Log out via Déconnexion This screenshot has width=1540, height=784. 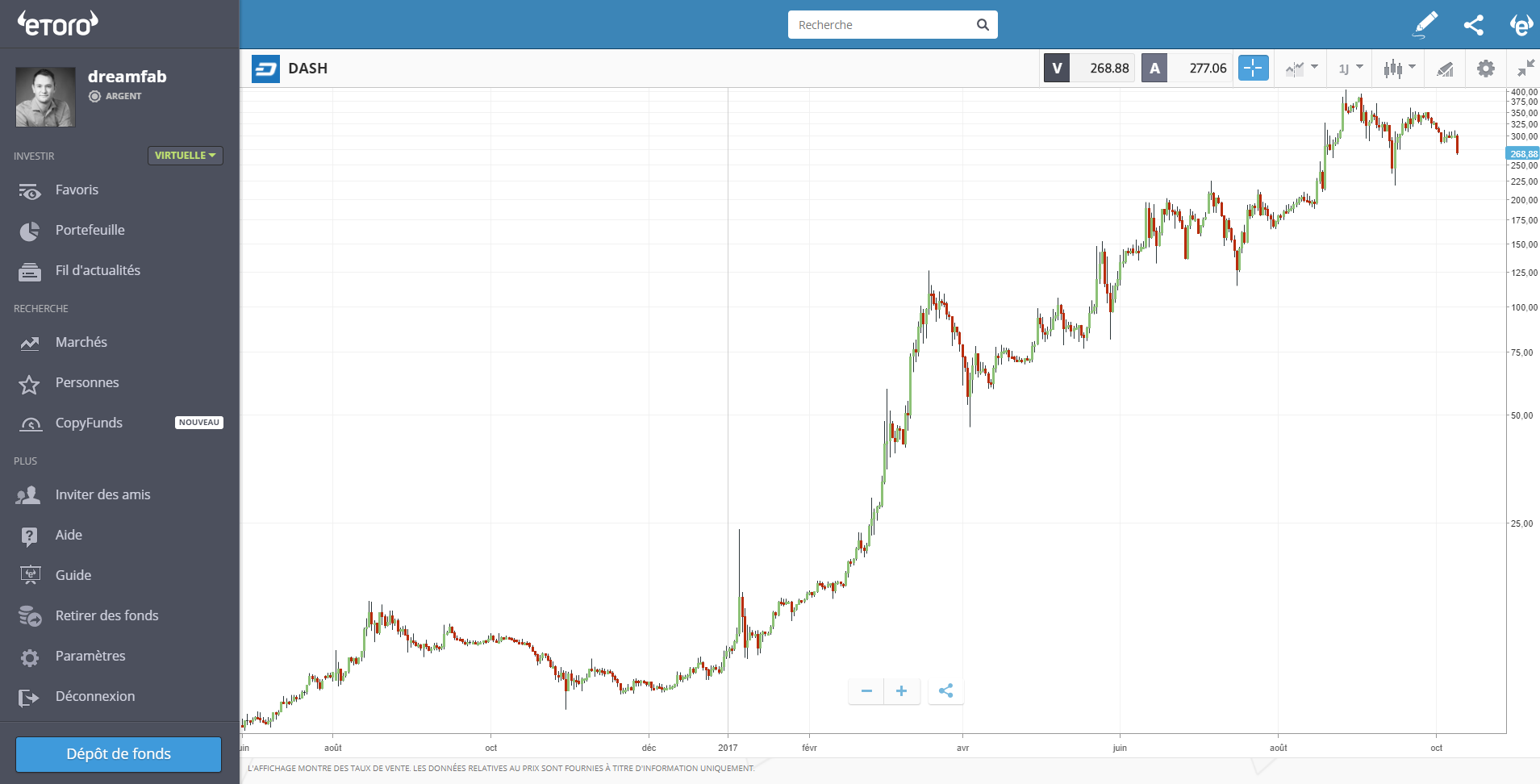(x=95, y=696)
